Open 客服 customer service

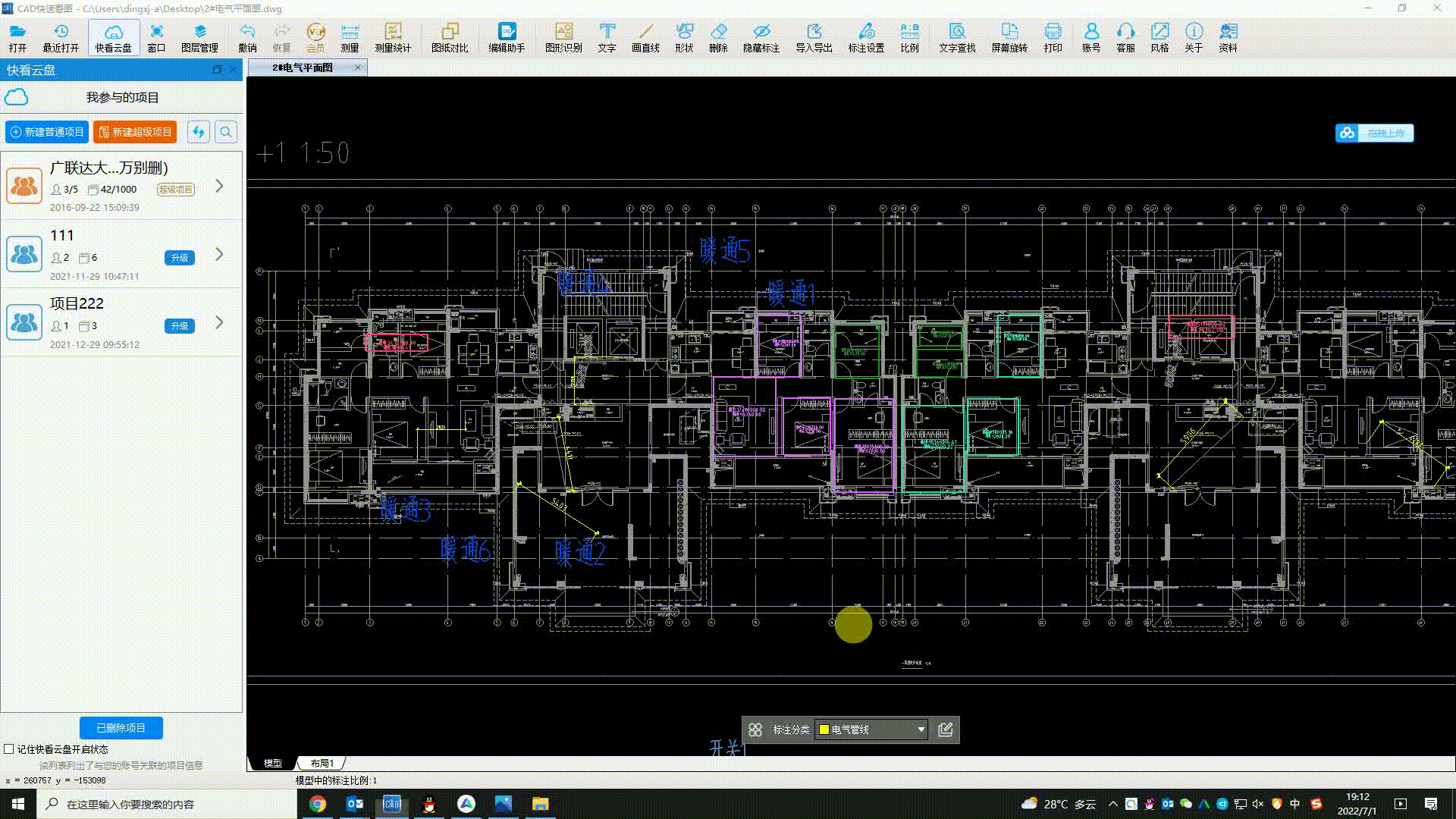pos(1125,37)
